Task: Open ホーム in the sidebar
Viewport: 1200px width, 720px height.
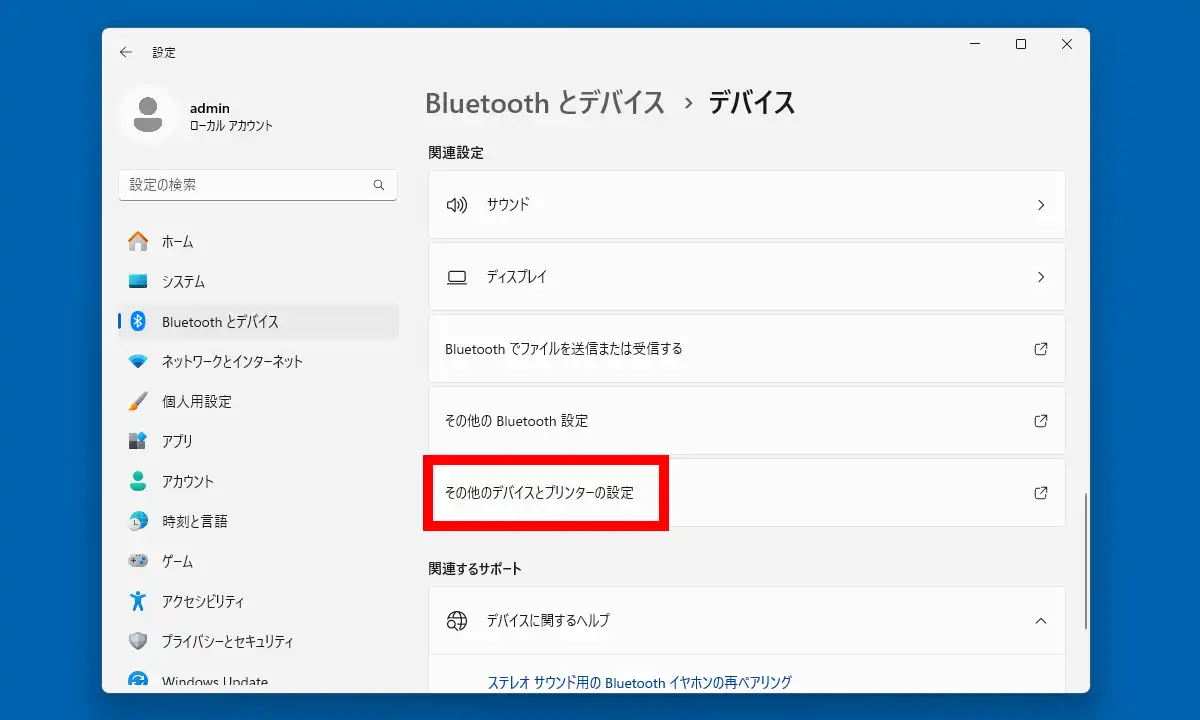Action: point(258,241)
